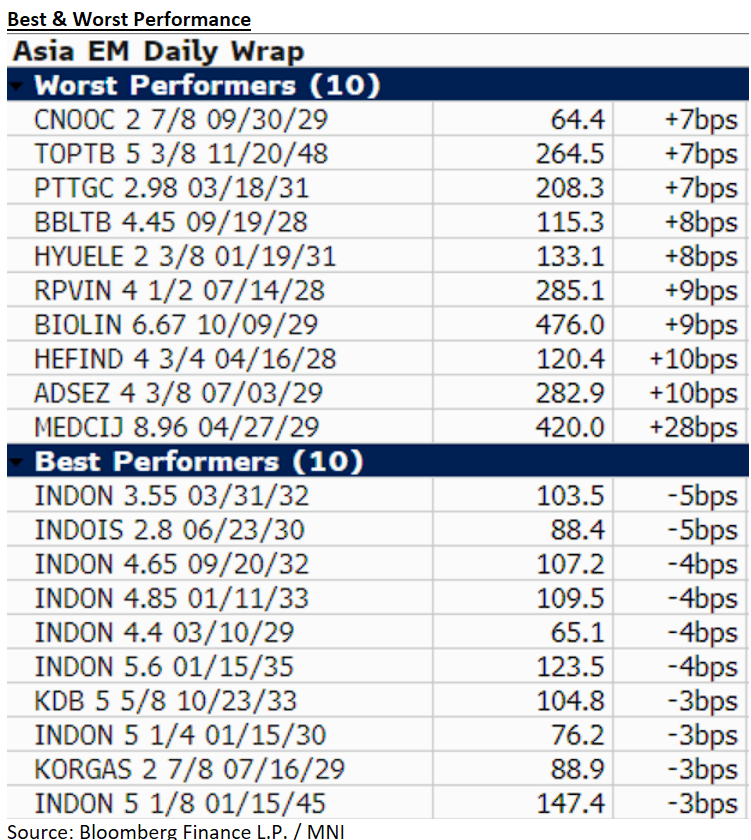Click the 476.0 spread value
This screenshot has width=751, height=840.
(577, 325)
